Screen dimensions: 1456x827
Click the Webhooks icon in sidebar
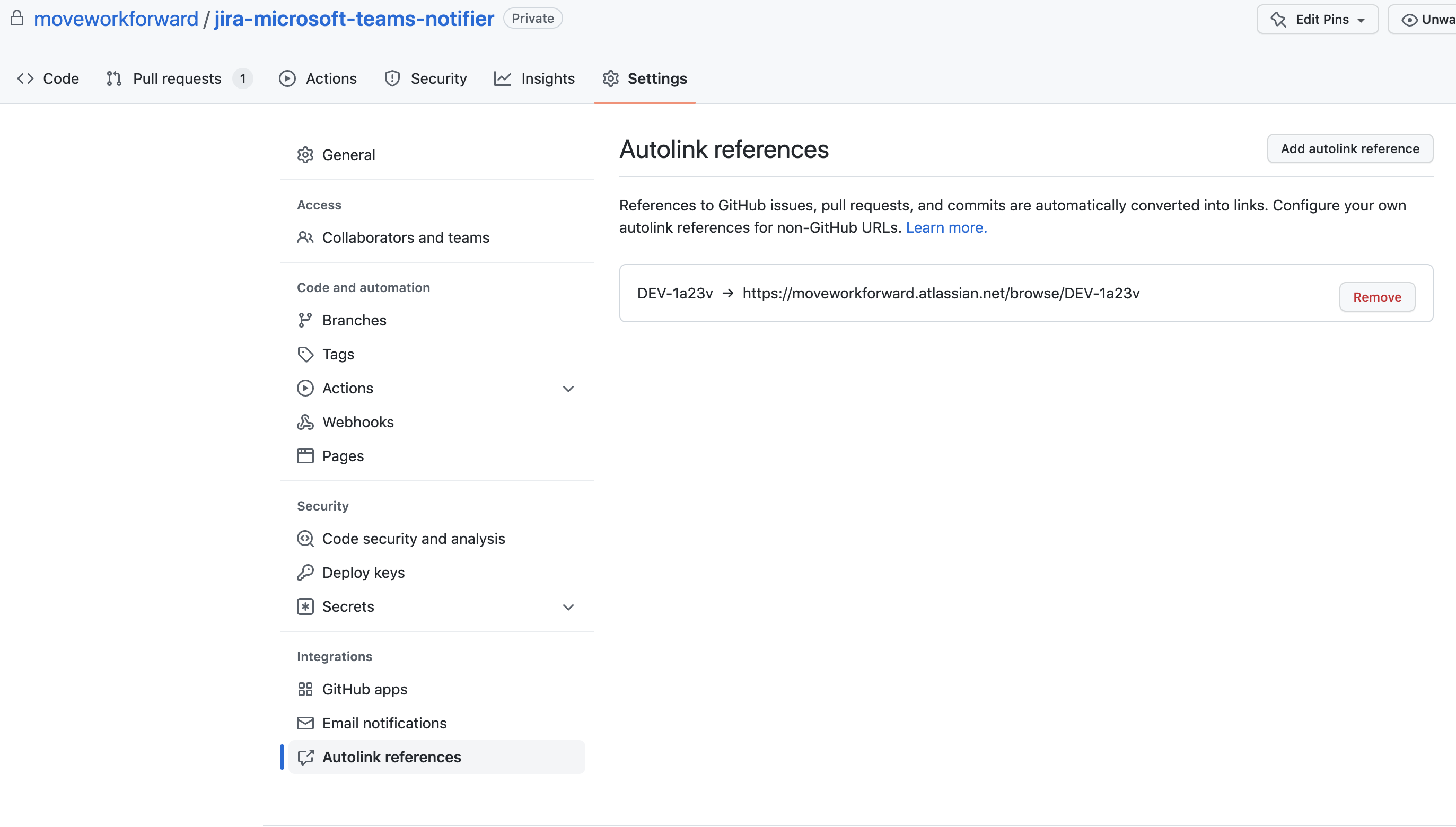pyautogui.click(x=305, y=421)
